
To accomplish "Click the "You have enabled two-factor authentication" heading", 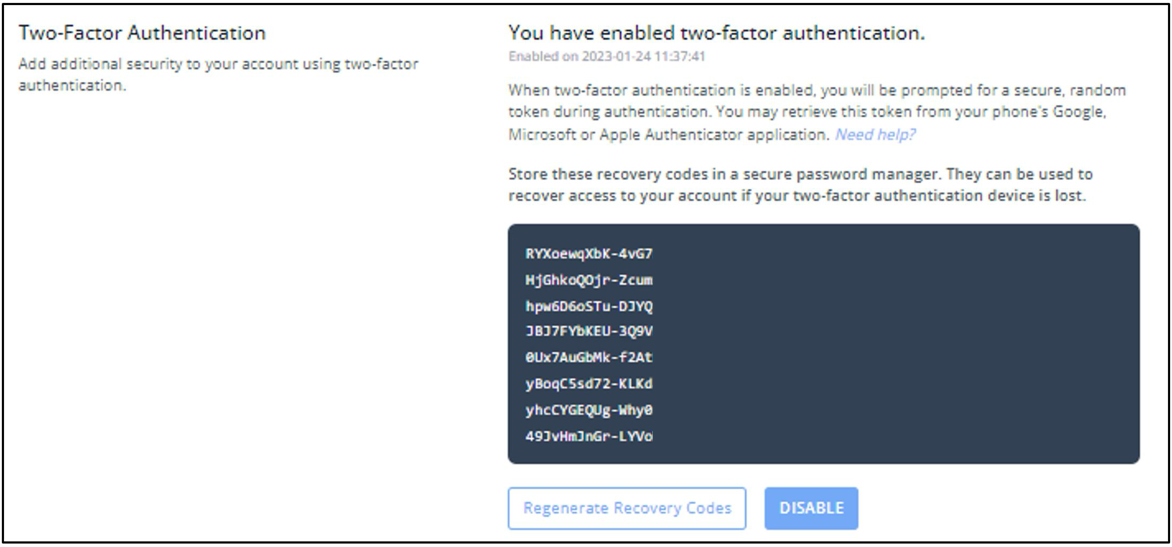I will point(716,33).
